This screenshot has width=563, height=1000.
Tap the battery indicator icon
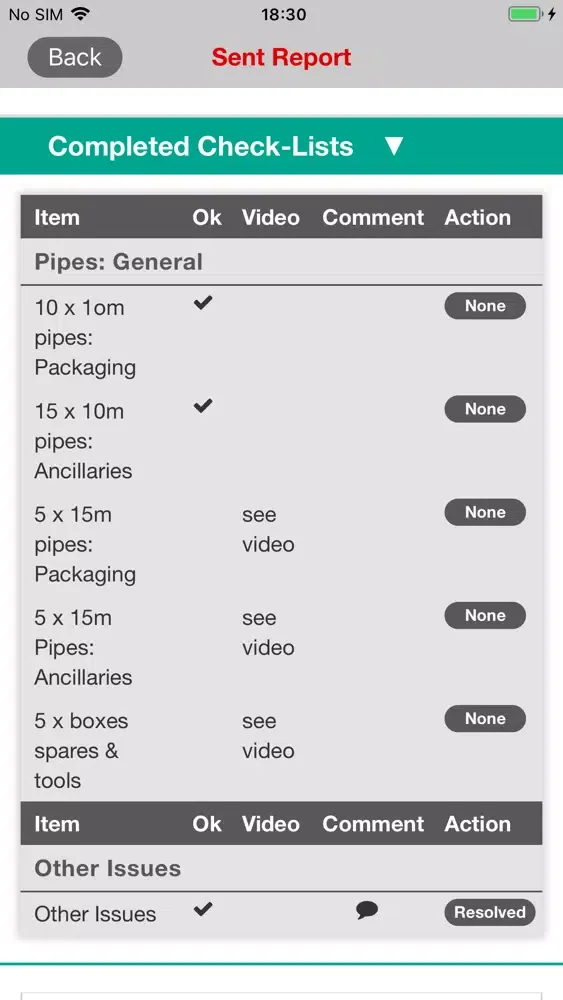click(x=525, y=14)
